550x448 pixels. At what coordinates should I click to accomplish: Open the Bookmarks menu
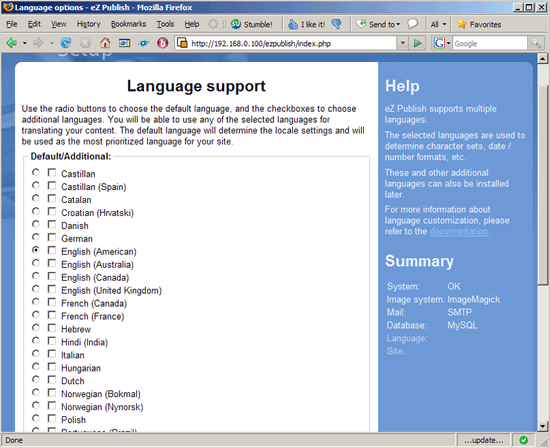[x=128, y=24]
